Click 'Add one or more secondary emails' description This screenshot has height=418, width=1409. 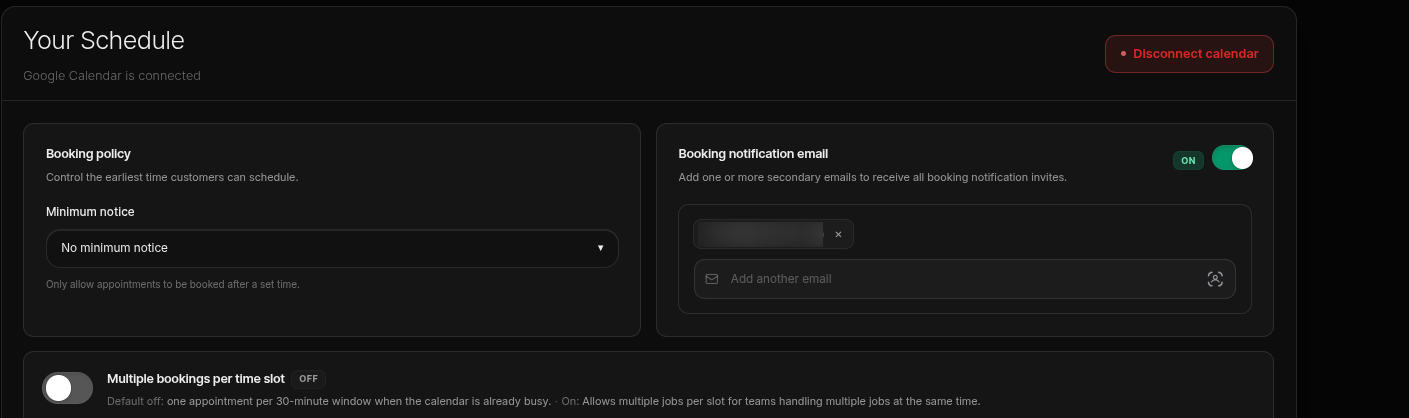point(872,177)
